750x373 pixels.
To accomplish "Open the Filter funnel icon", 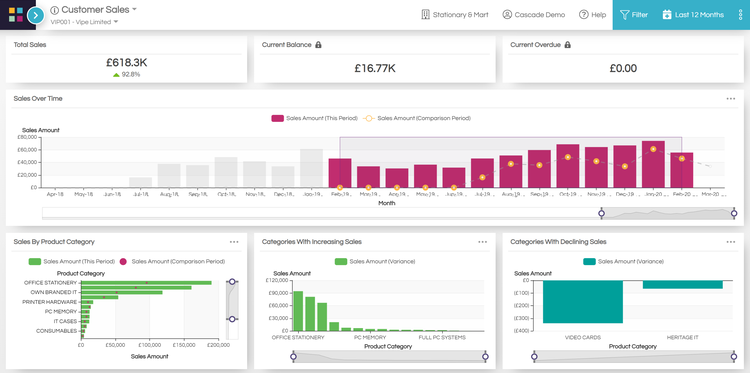I will pyautogui.click(x=624, y=15).
